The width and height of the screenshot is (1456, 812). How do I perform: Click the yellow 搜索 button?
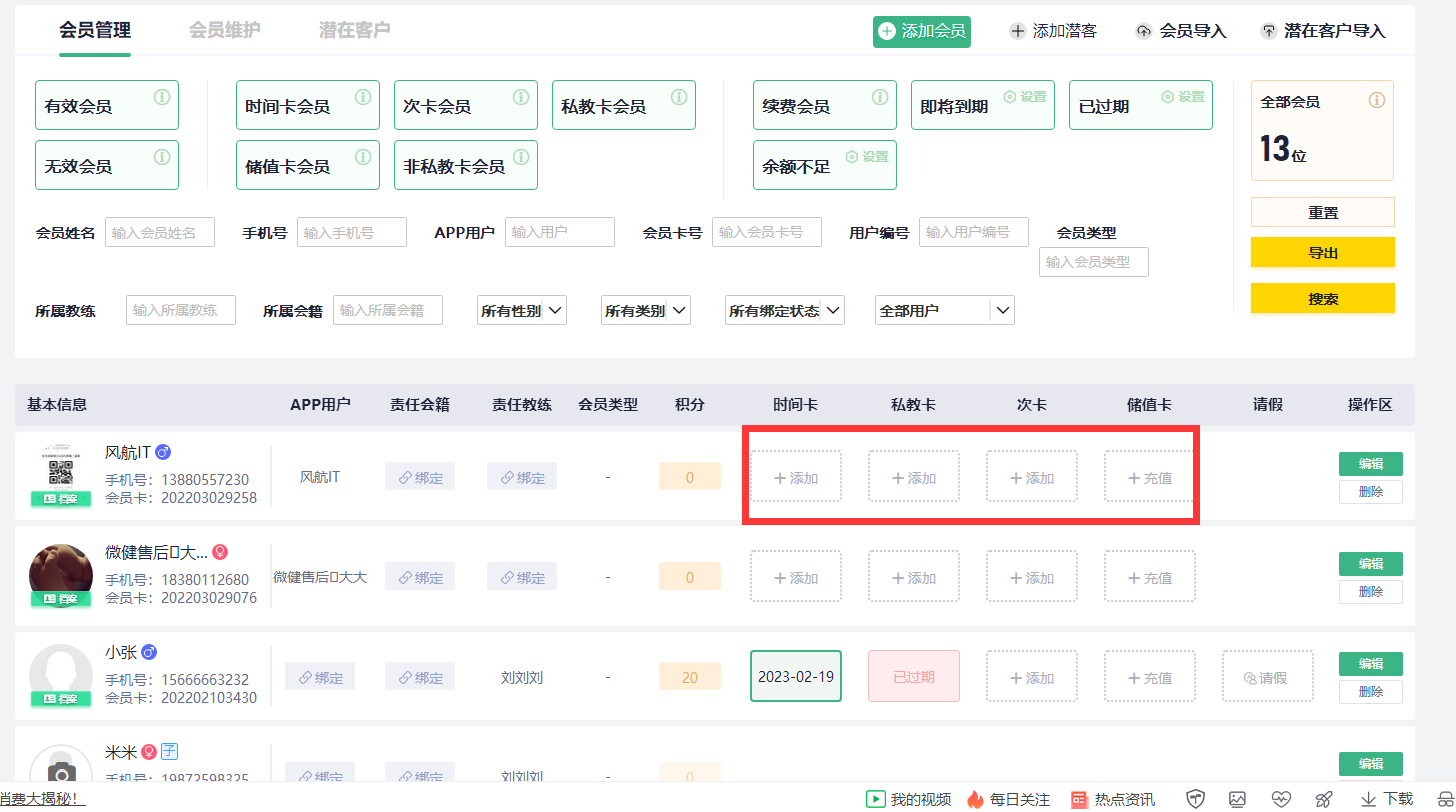click(x=1322, y=299)
